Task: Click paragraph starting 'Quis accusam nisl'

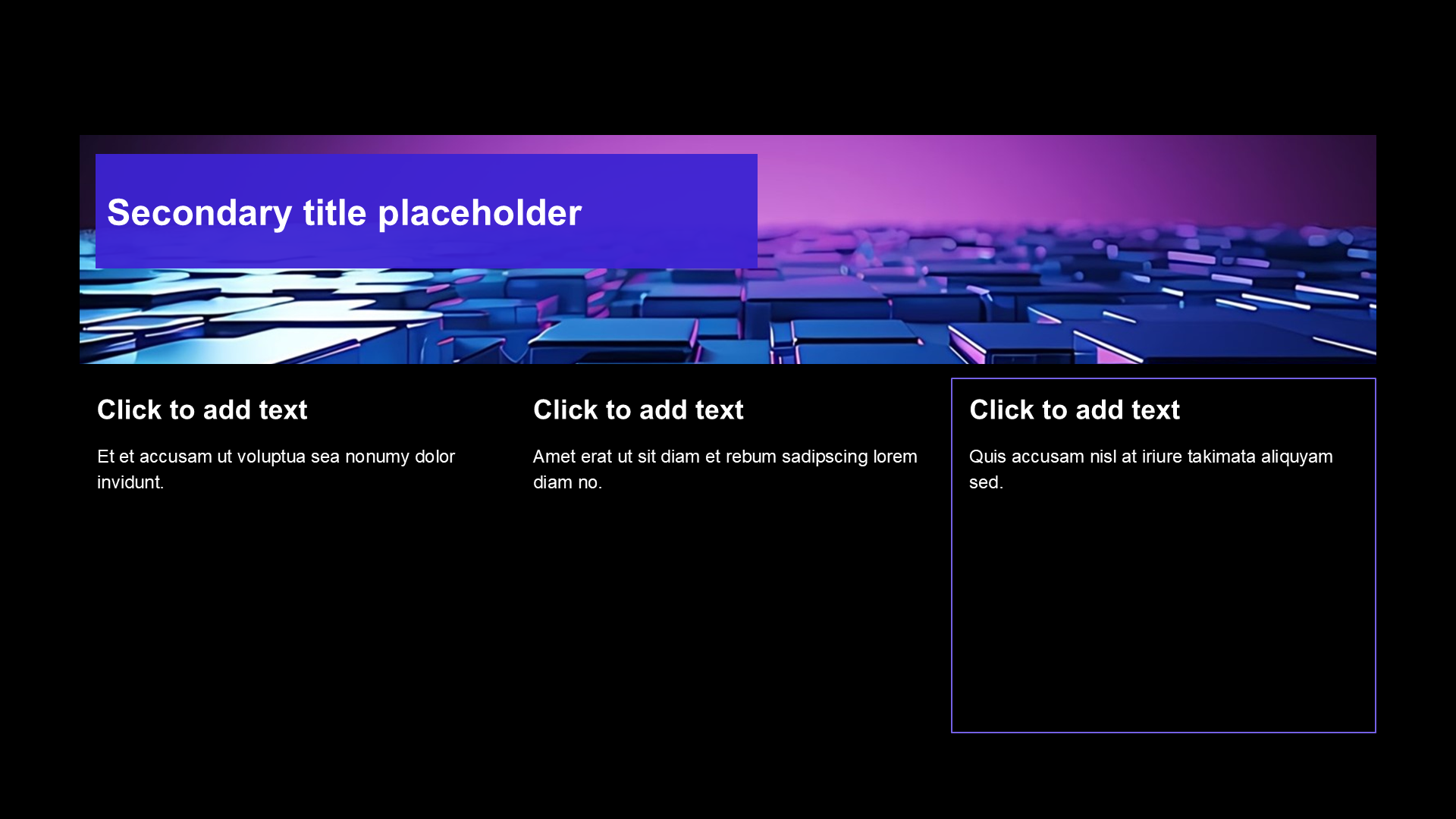Action: pos(1150,457)
